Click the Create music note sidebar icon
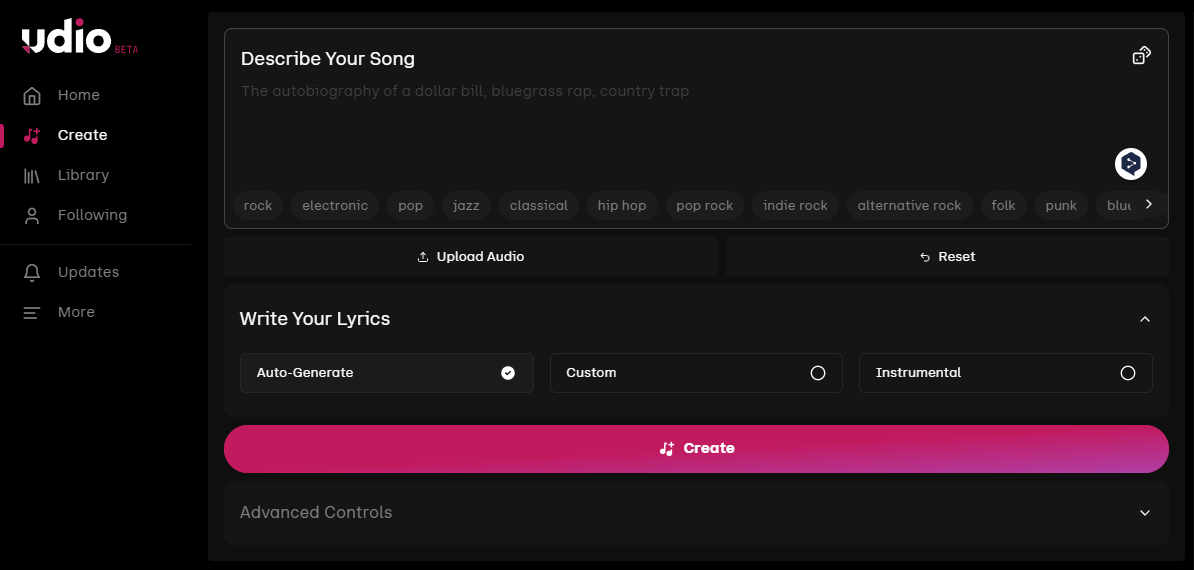This screenshot has width=1194, height=570. pos(32,136)
